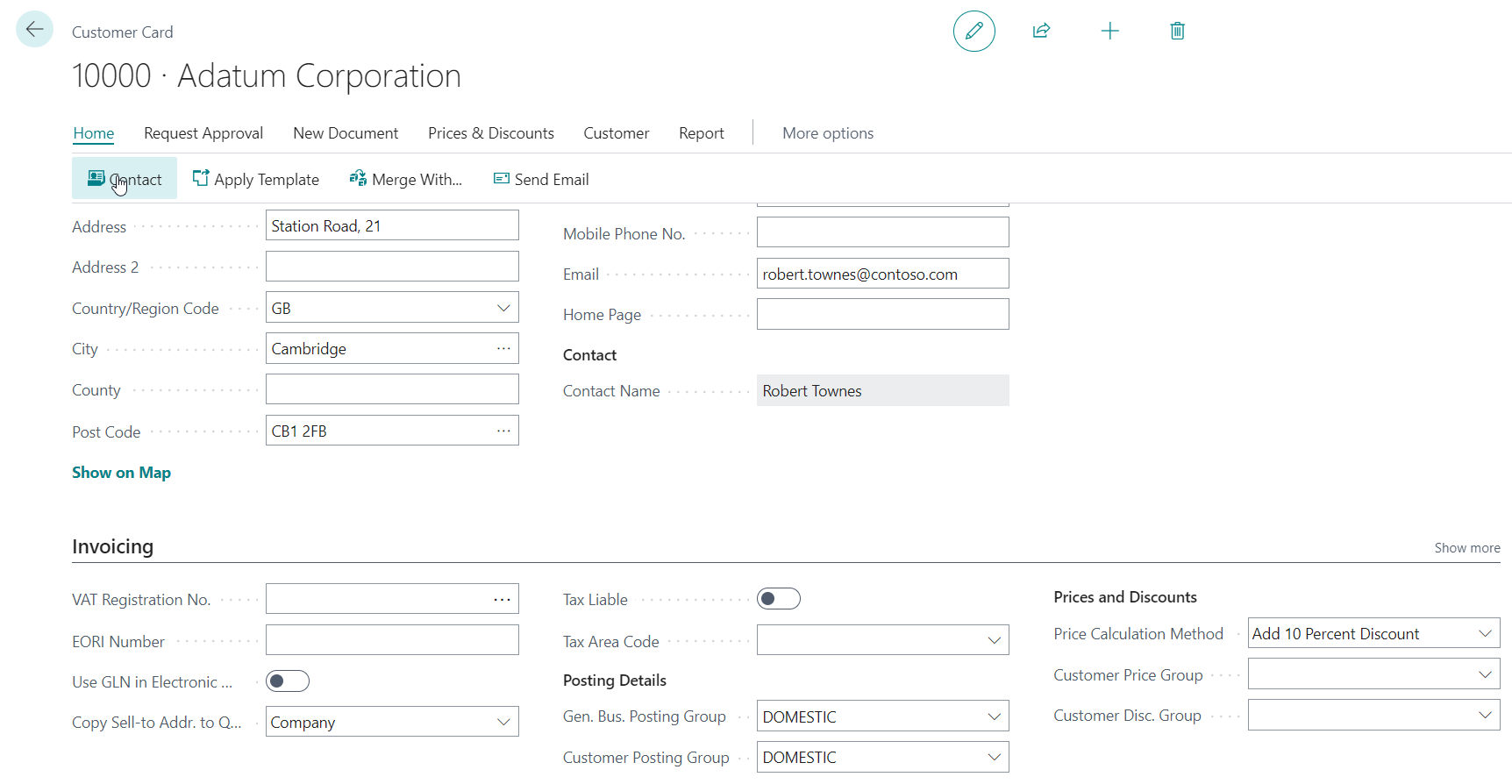Open Prices & Discounts menu
This screenshot has width=1512, height=784.
[491, 133]
